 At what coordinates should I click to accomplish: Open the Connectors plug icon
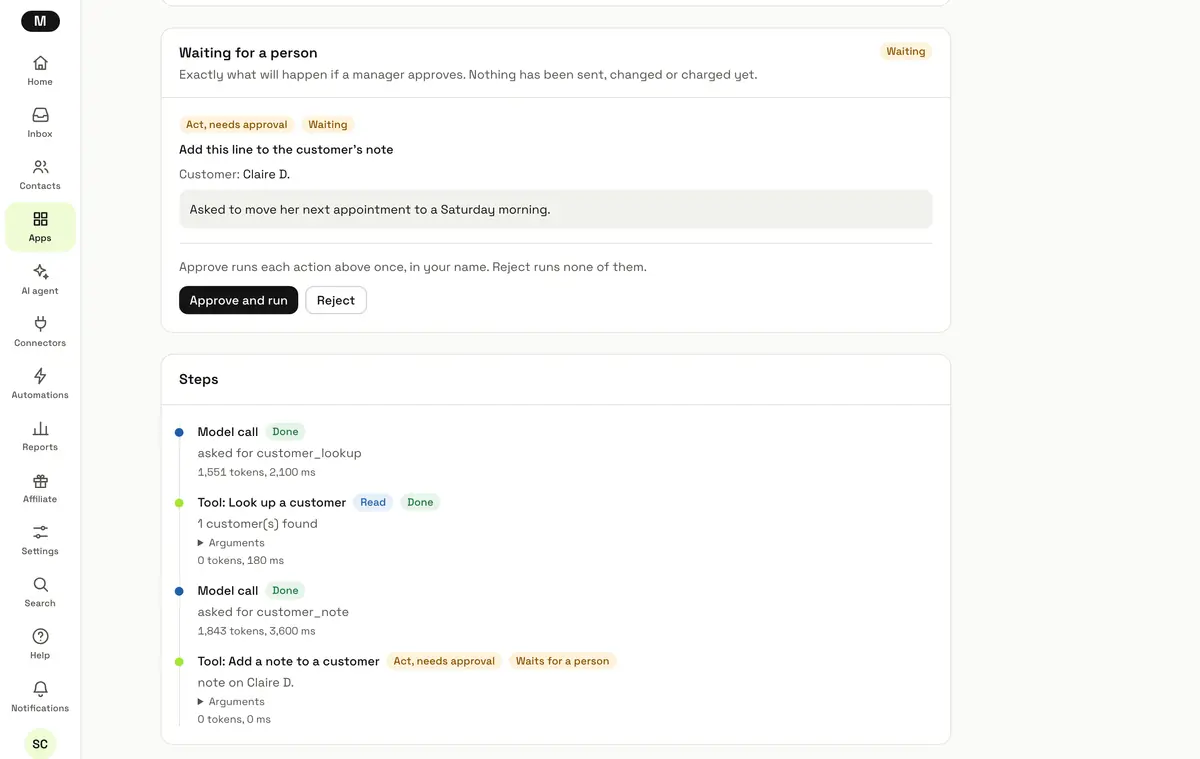click(40, 323)
